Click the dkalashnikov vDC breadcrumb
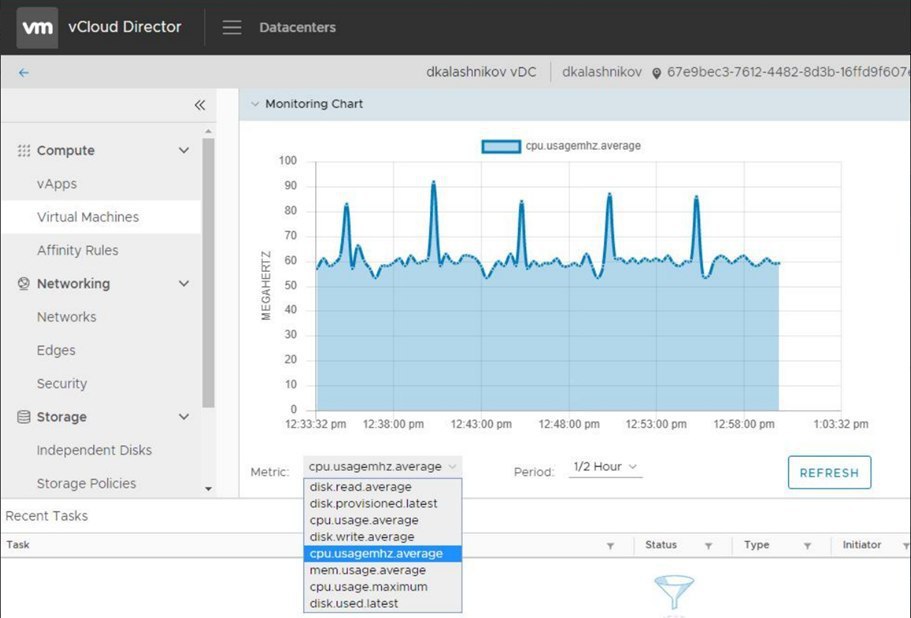The image size is (911, 618). click(x=481, y=72)
